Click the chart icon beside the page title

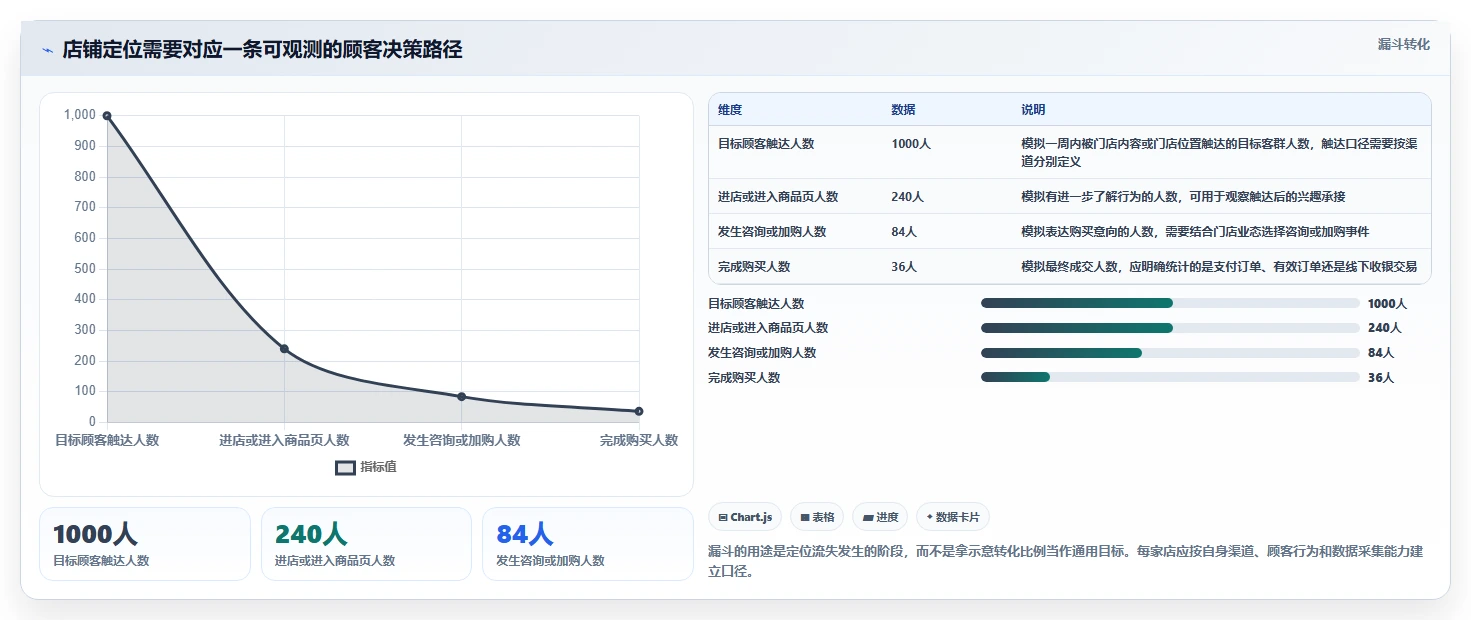coord(47,50)
